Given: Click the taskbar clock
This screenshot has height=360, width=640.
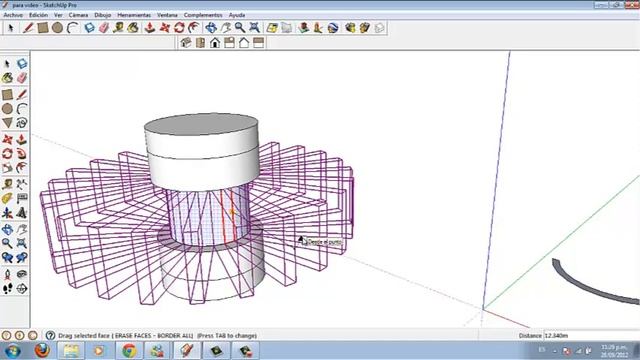Looking at the screenshot, I should click(614, 351).
